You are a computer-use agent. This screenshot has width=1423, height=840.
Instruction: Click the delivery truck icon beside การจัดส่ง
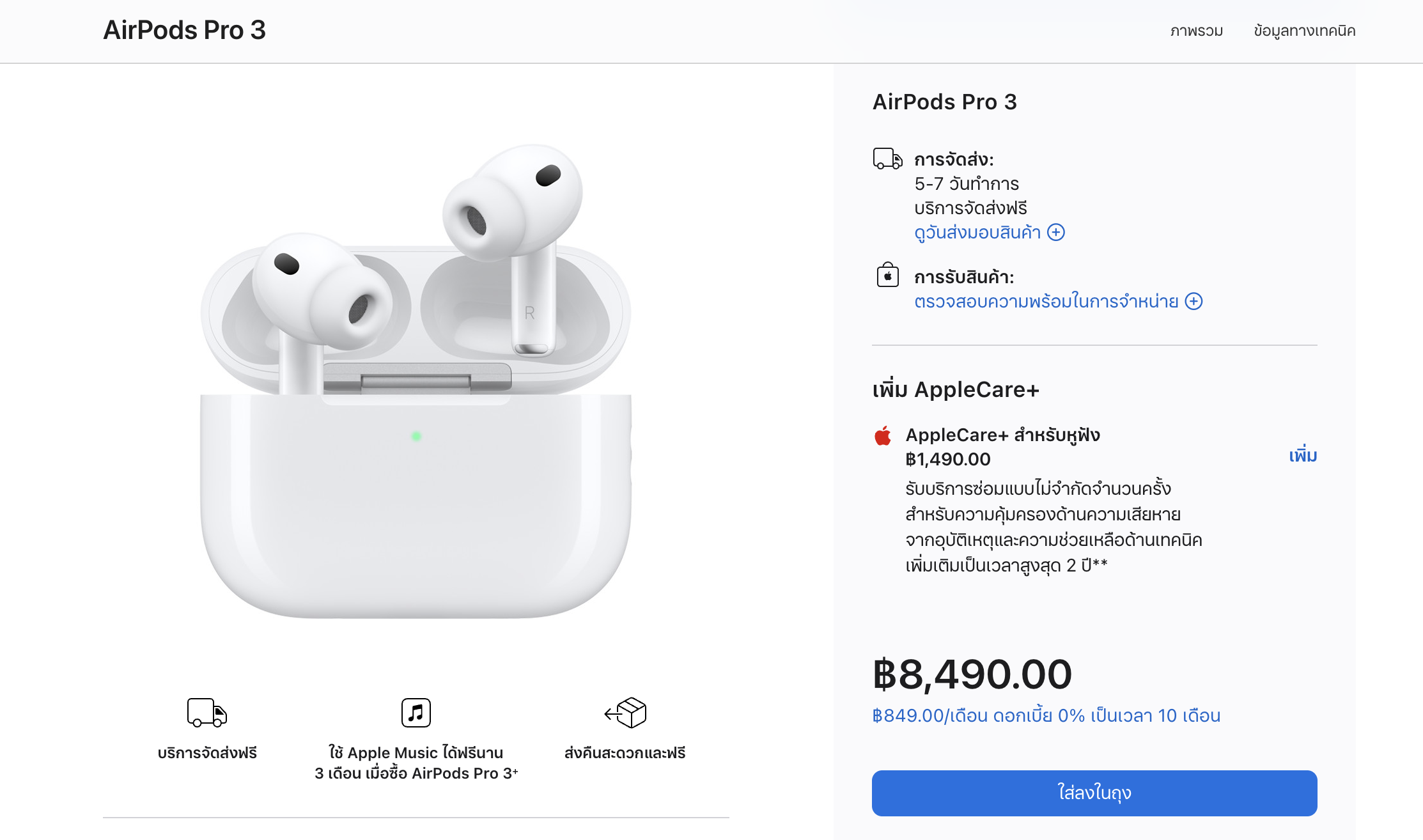(887, 159)
